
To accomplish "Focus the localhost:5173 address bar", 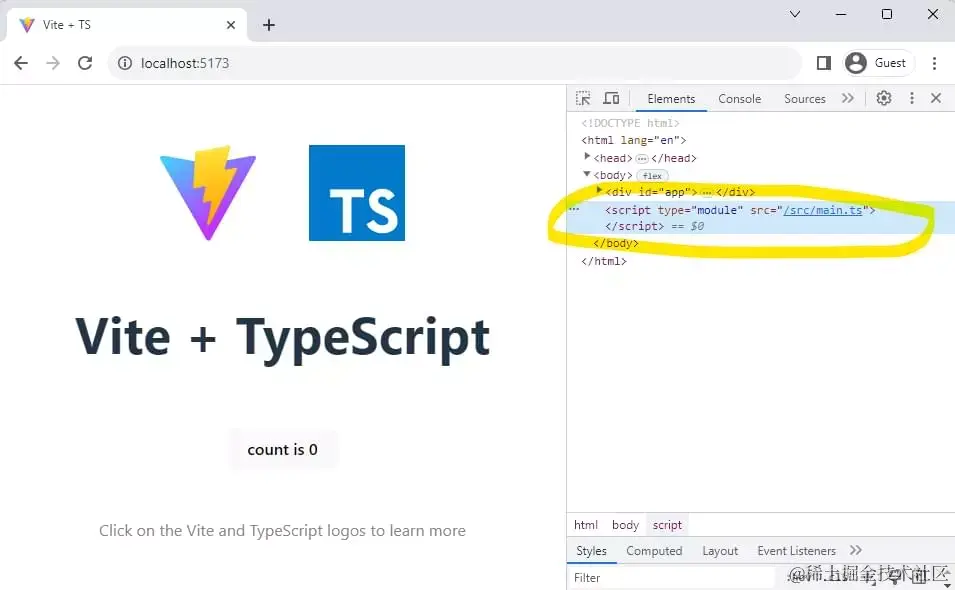I will pos(454,63).
